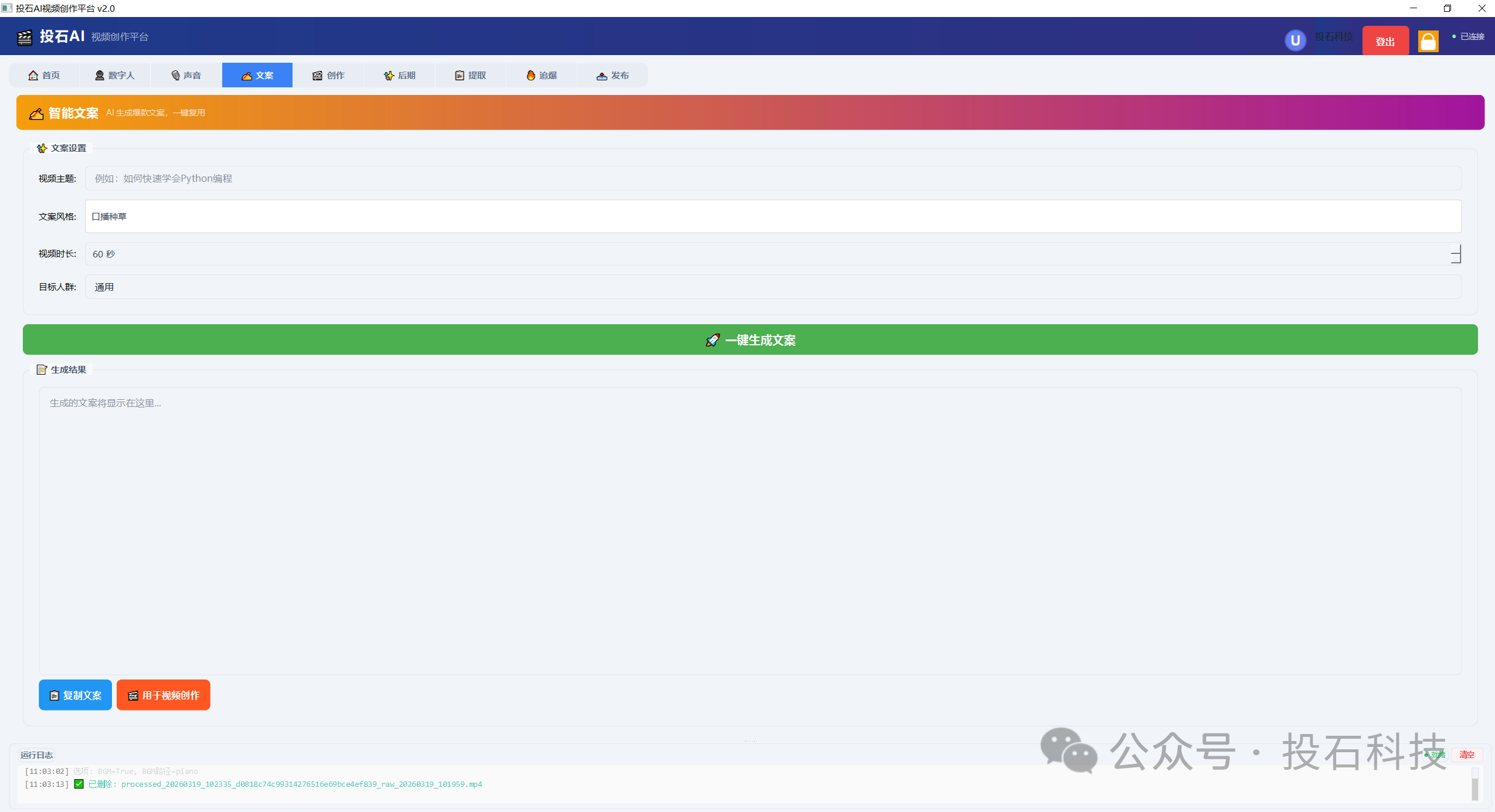Click the blue 复制文案 button
Image resolution: width=1495 pixels, height=812 pixels.
[75, 695]
